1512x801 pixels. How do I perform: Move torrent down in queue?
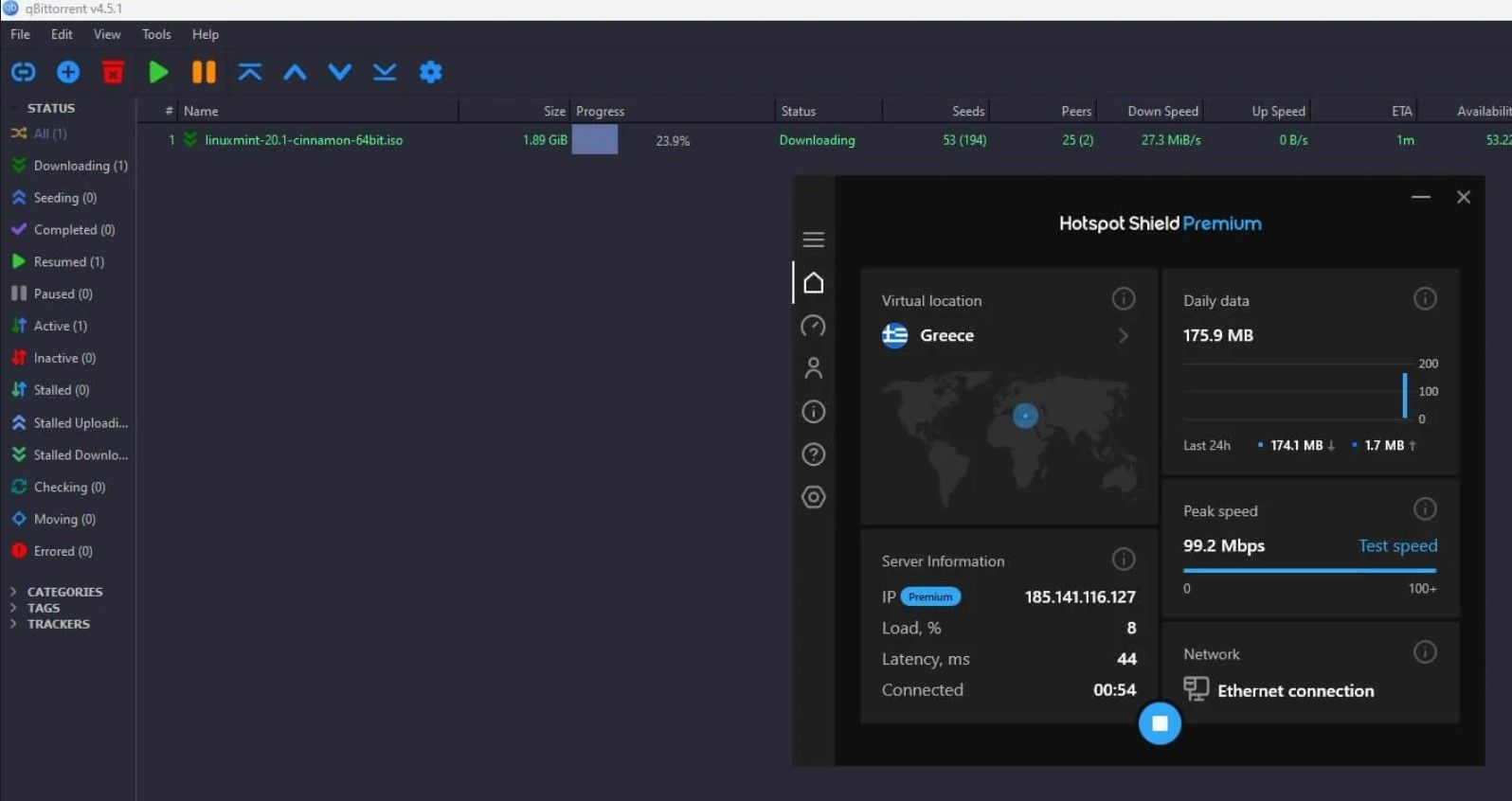339,72
